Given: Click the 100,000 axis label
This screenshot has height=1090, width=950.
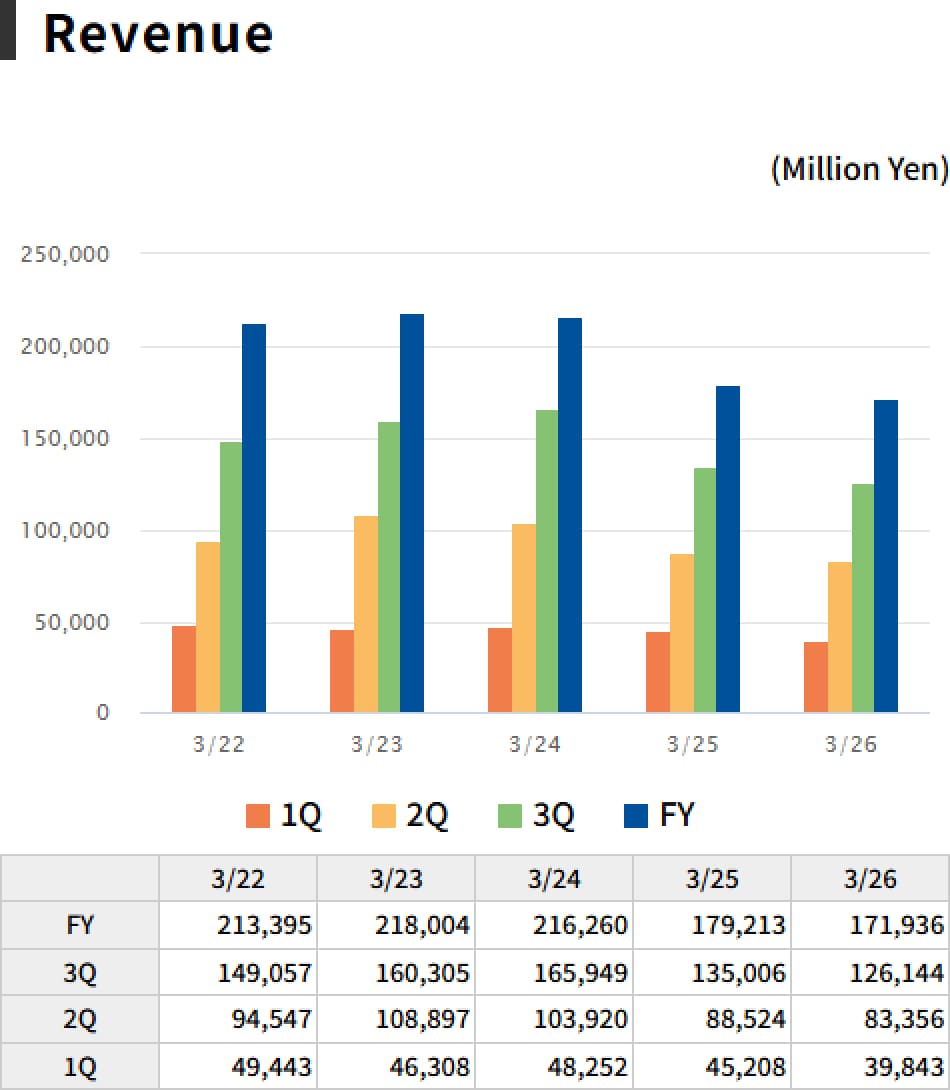Looking at the screenshot, I should pyautogui.click(x=65, y=530).
